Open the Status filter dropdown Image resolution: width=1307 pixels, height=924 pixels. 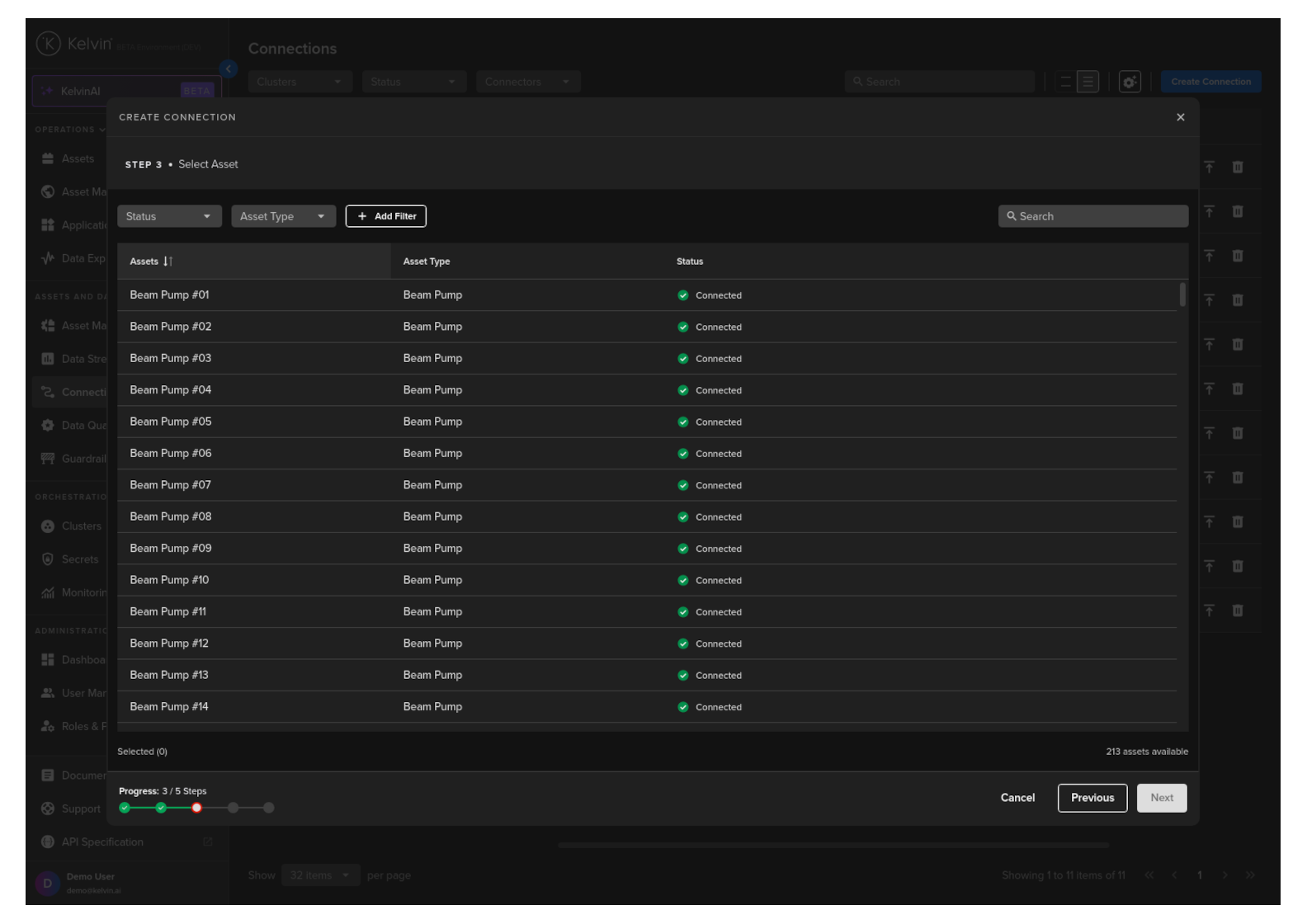(x=169, y=216)
